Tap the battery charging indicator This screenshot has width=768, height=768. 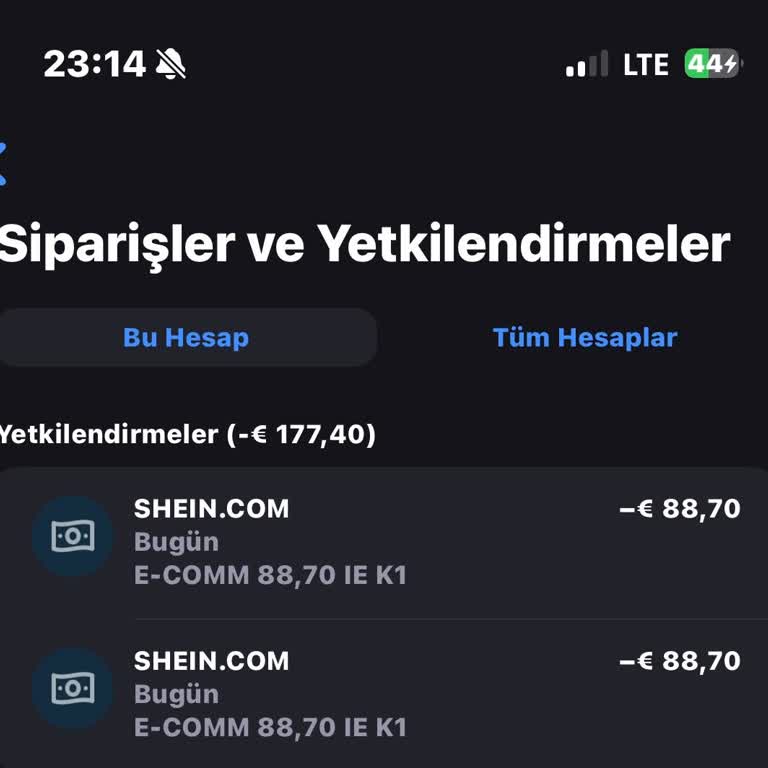pos(712,64)
